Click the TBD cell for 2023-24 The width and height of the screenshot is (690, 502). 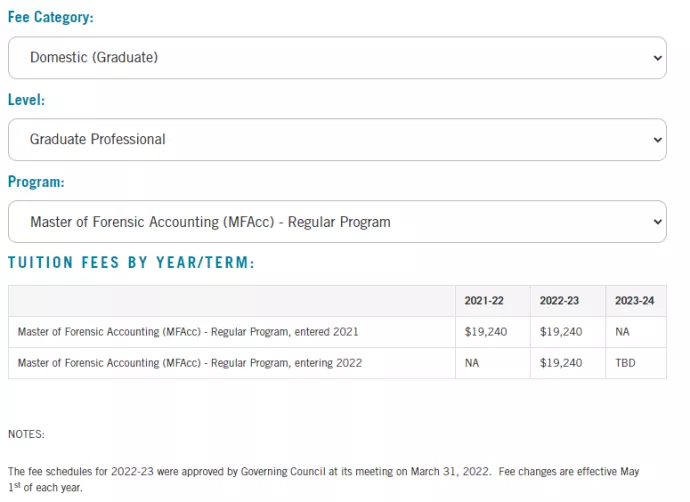click(x=625, y=363)
